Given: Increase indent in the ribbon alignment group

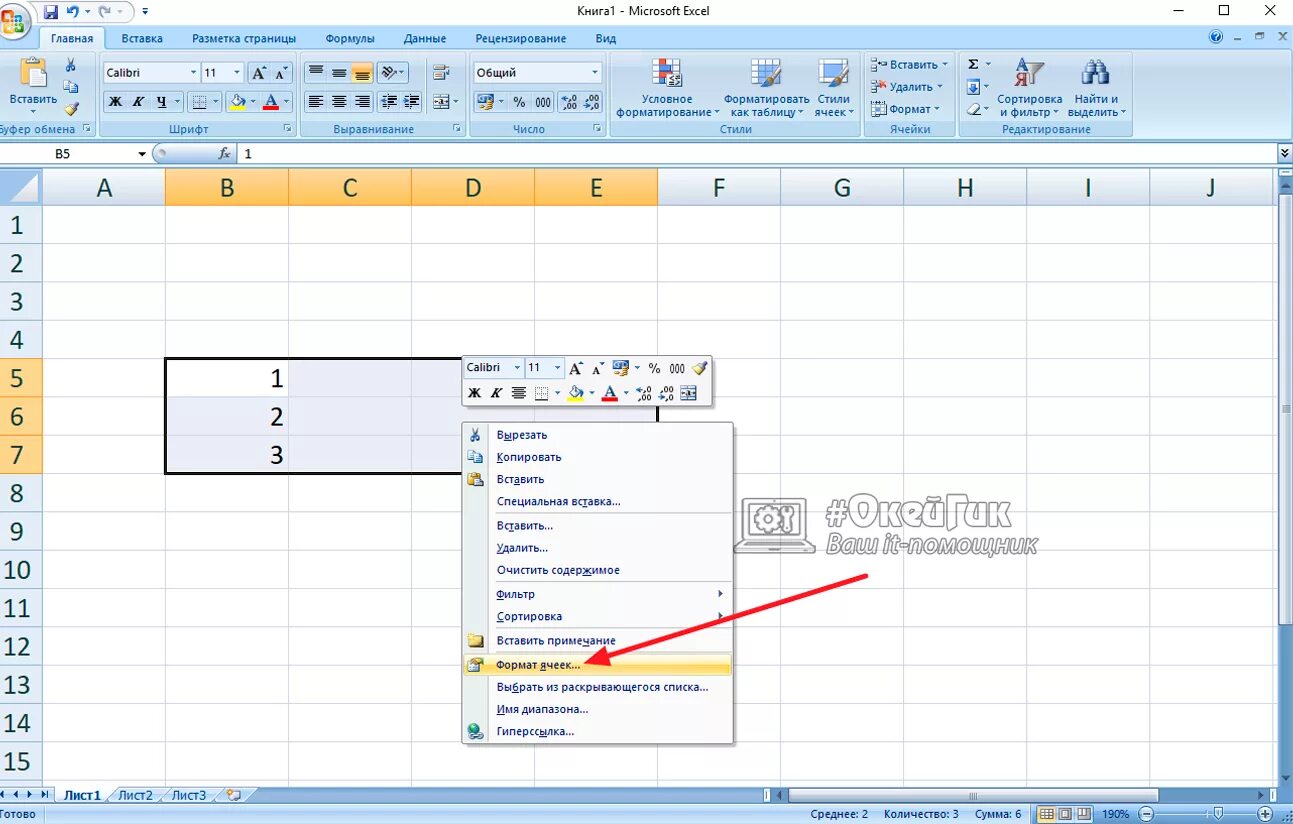Looking at the screenshot, I should (409, 101).
